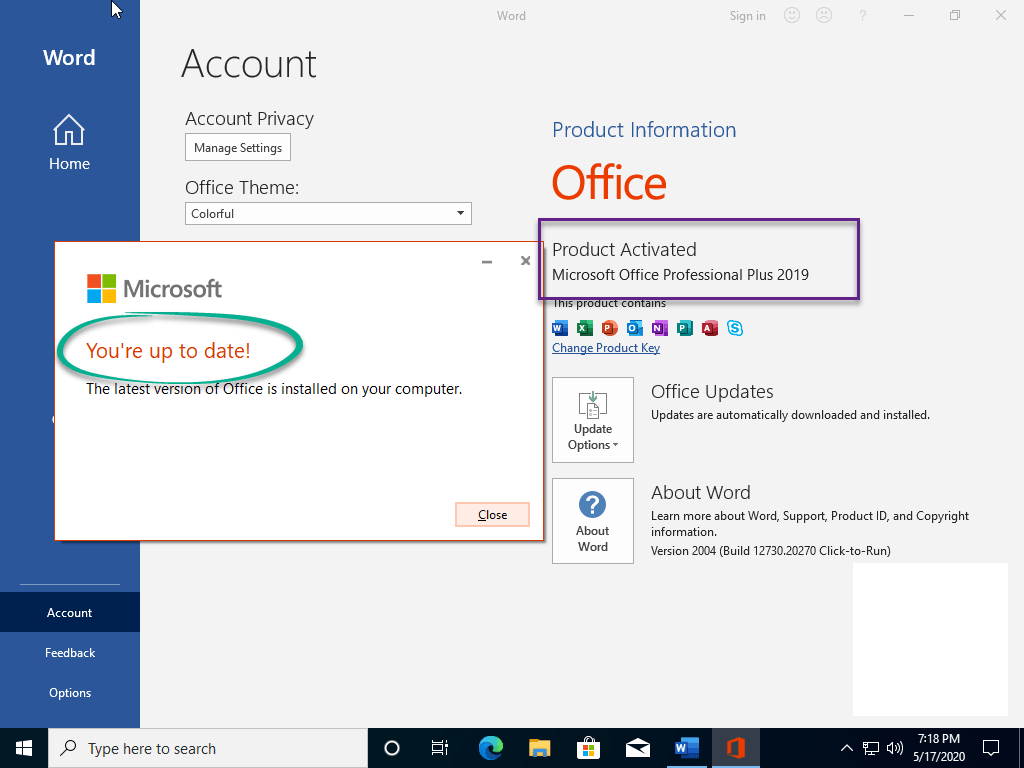Minimize the Microsoft update dialog
1024x768 pixels.
[487, 261]
